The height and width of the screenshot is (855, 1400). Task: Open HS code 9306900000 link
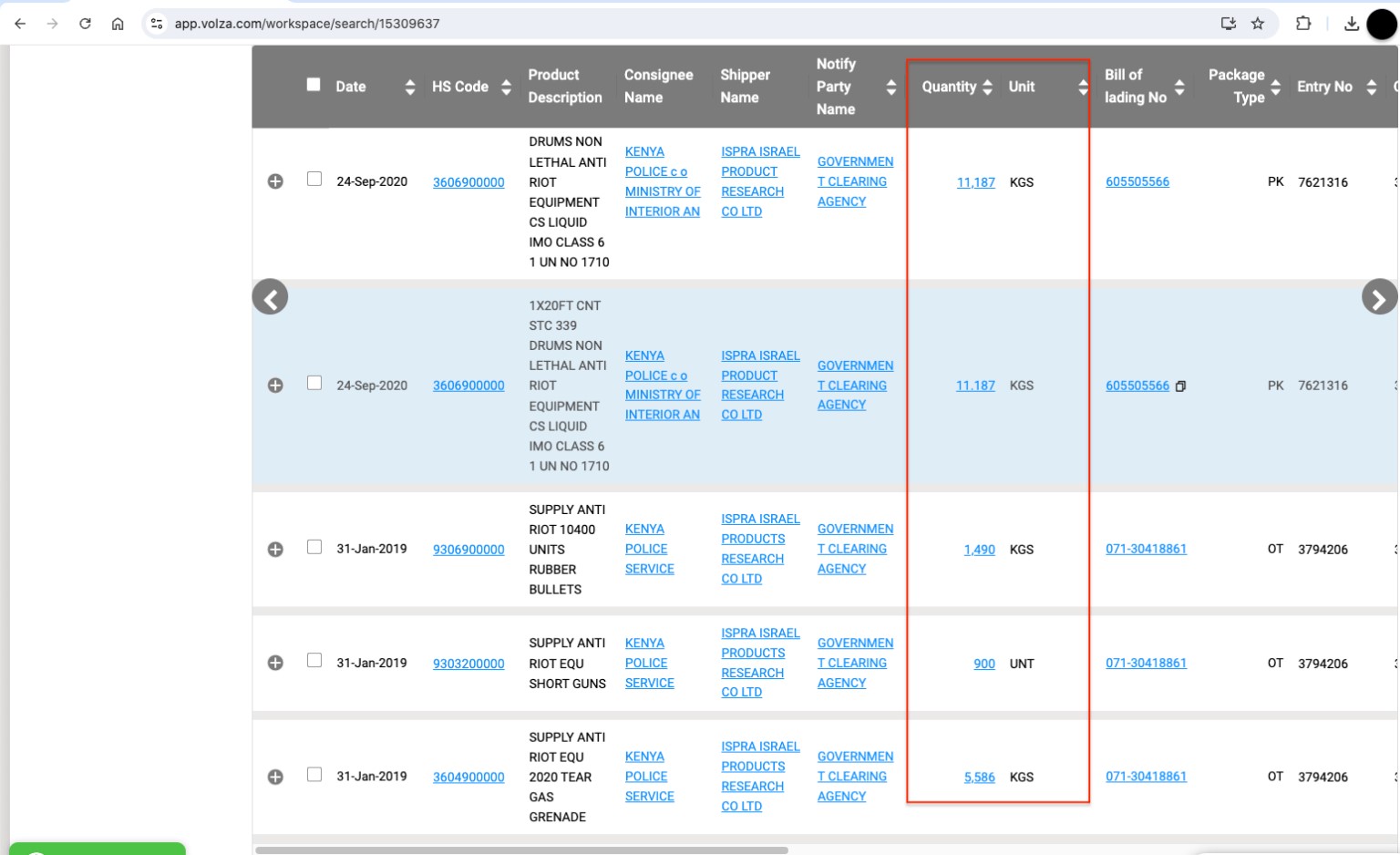[468, 550]
